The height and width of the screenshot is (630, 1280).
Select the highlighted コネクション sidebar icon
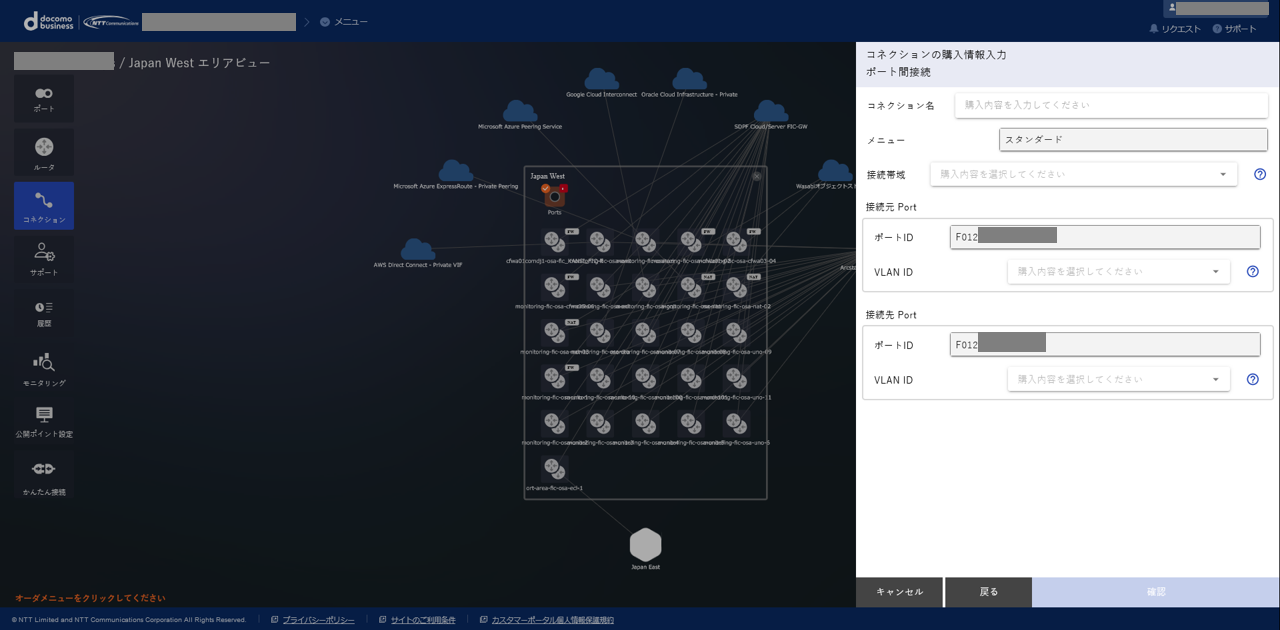click(x=42, y=206)
